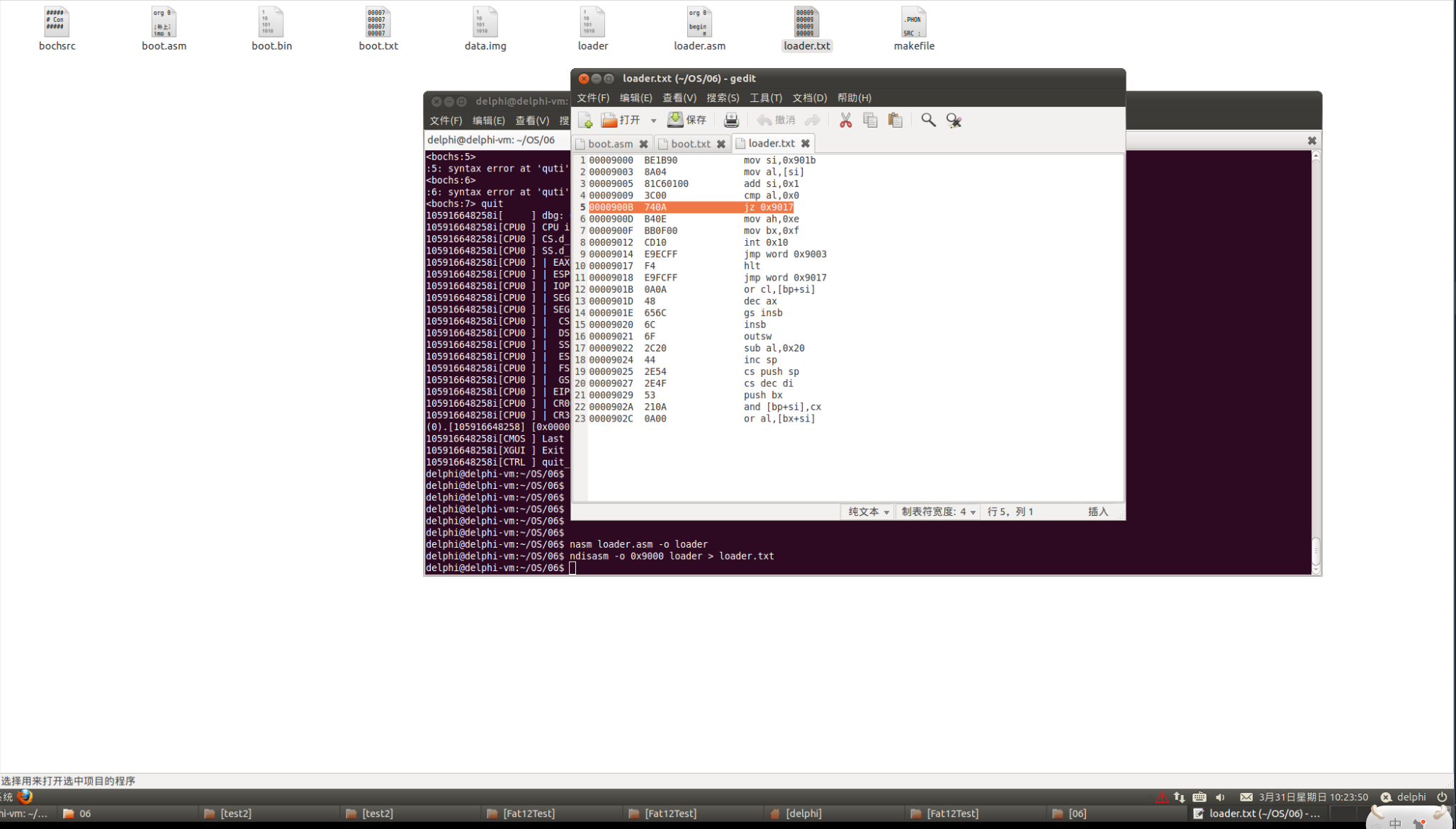Open file using 打开 button
Image resolution: width=1456 pixels, height=829 pixels.
click(621, 120)
